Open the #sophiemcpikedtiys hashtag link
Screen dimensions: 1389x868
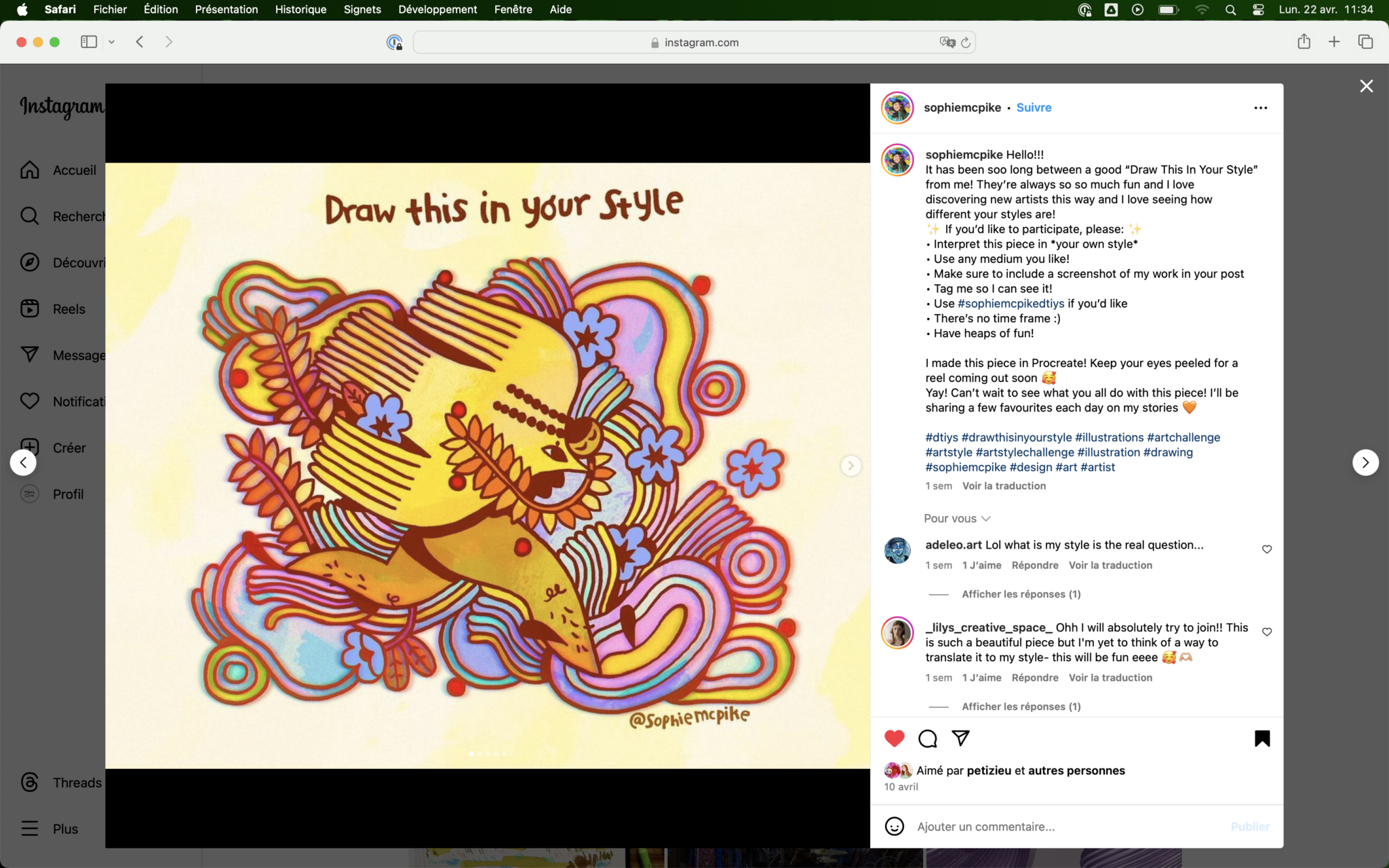[1011, 304]
